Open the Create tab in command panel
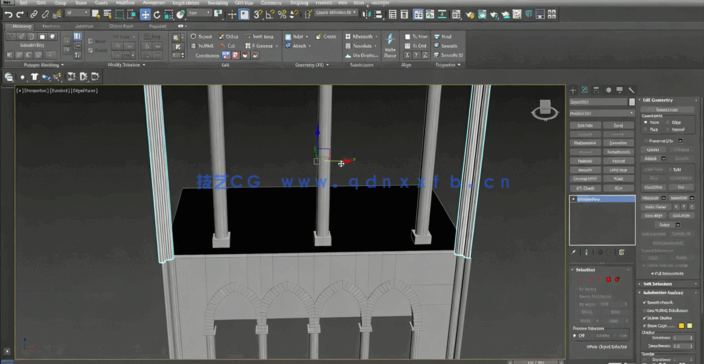This screenshot has width=704, height=364. (x=573, y=90)
